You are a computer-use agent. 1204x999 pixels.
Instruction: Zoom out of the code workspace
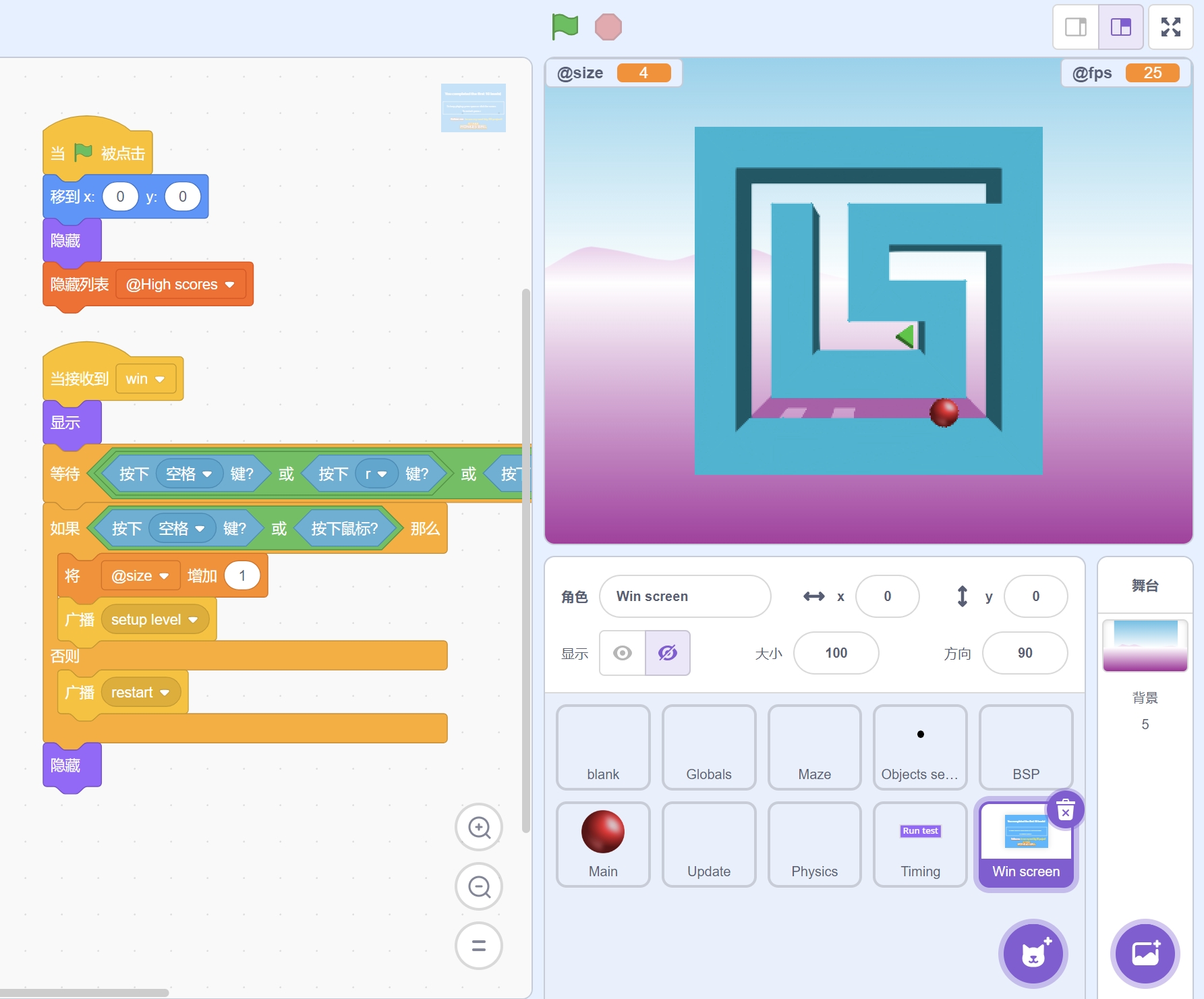[479, 886]
